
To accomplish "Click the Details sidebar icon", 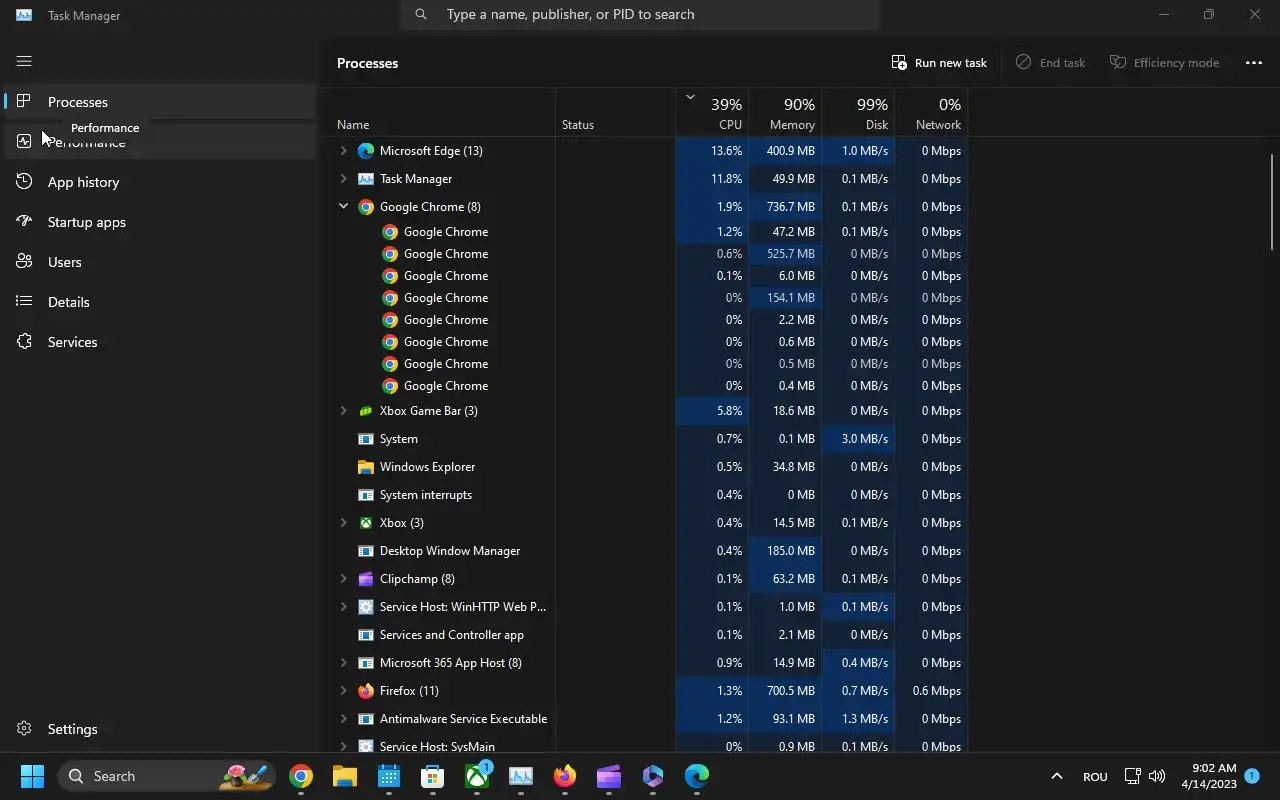I will [x=24, y=301].
